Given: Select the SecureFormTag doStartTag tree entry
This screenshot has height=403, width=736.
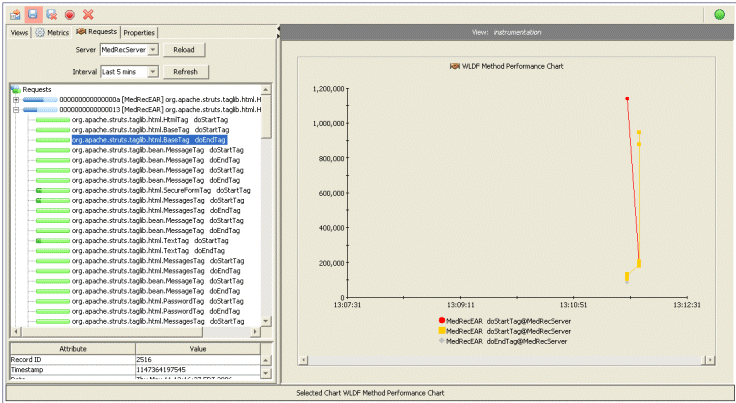Looking at the screenshot, I should [x=160, y=190].
